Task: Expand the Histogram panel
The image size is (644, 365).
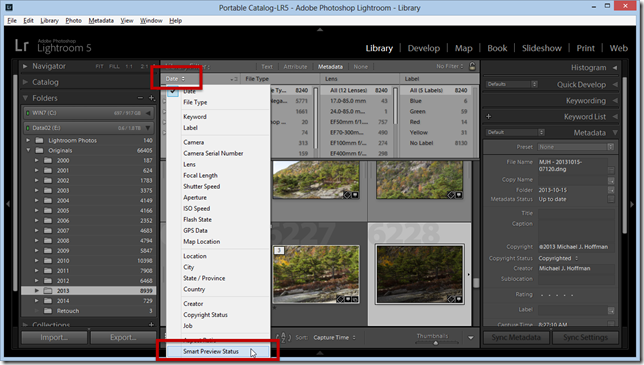Action: click(615, 68)
